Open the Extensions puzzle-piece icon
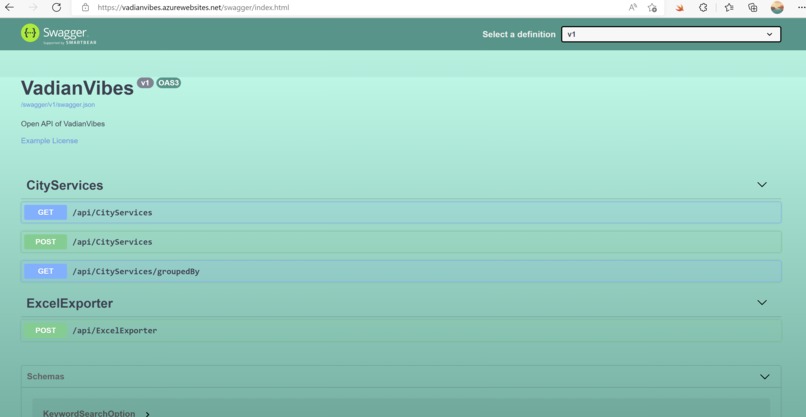Viewport: 806px width, 417px height. click(703, 8)
